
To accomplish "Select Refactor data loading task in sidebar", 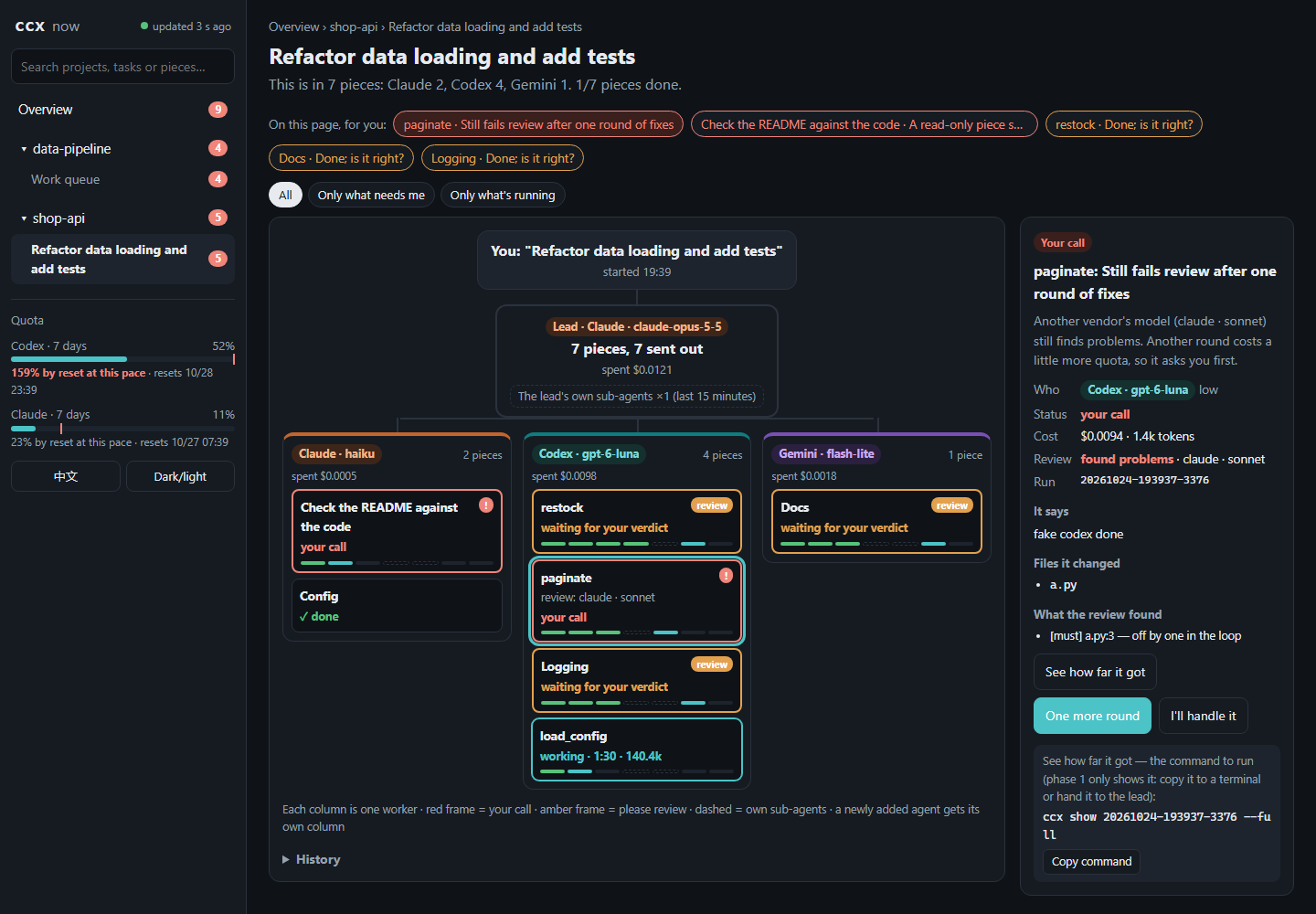I will (122, 259).
